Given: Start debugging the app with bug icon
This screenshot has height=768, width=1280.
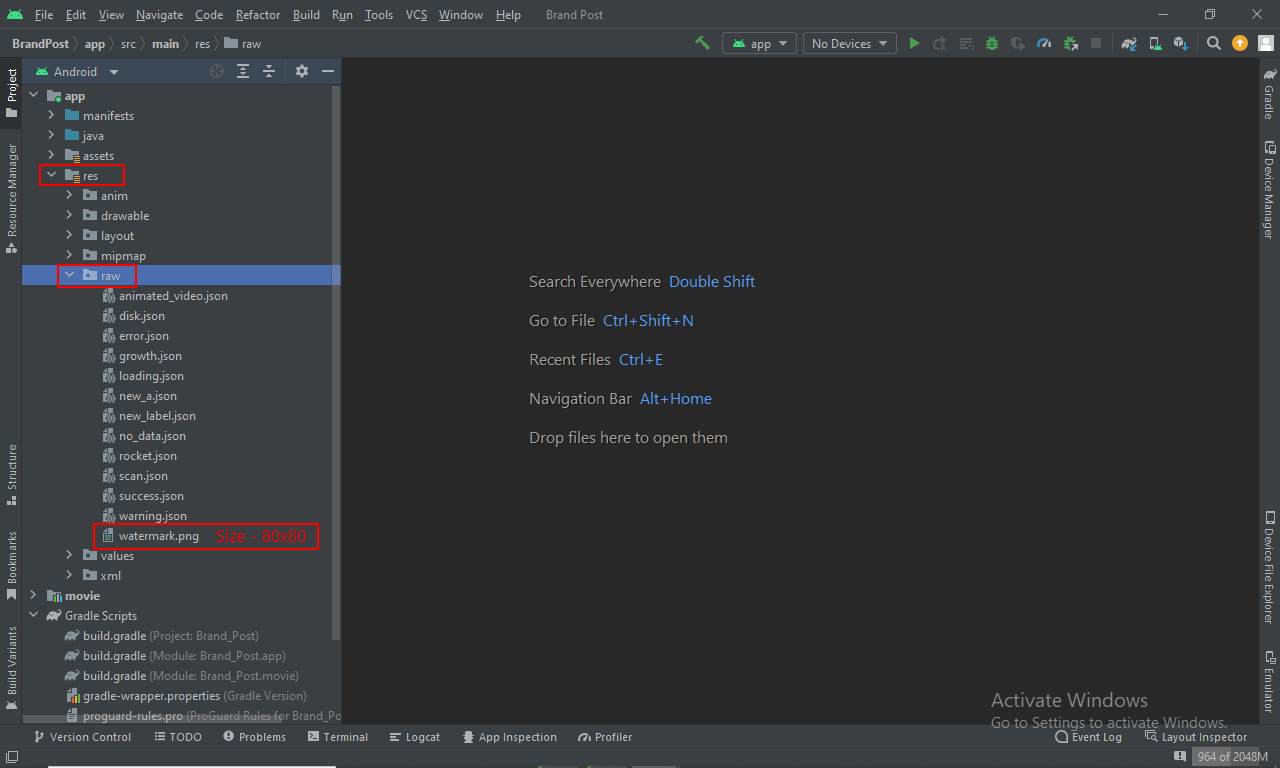Looking at the screenshot, I should pos(991,43).
